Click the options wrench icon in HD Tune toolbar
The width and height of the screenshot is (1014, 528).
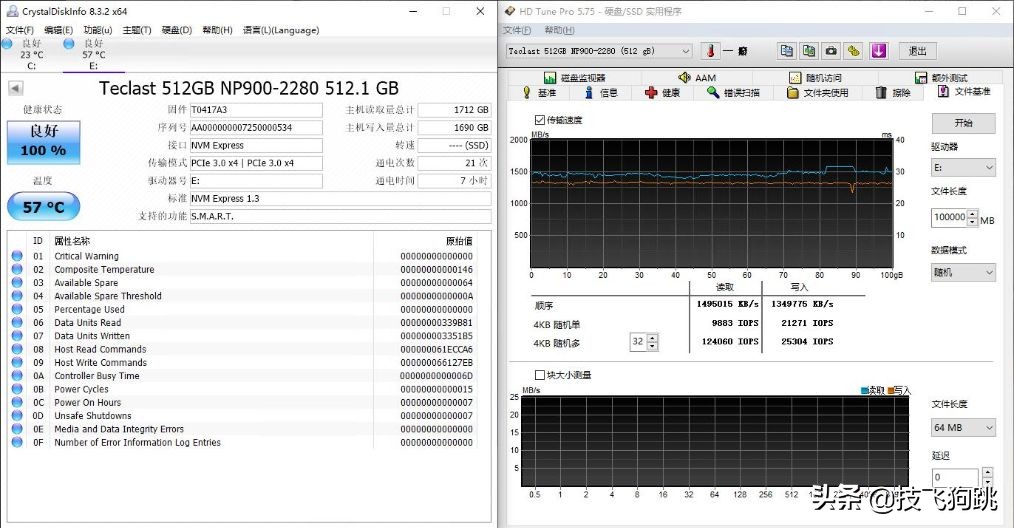pyautogui.click(x=854, y=51)
